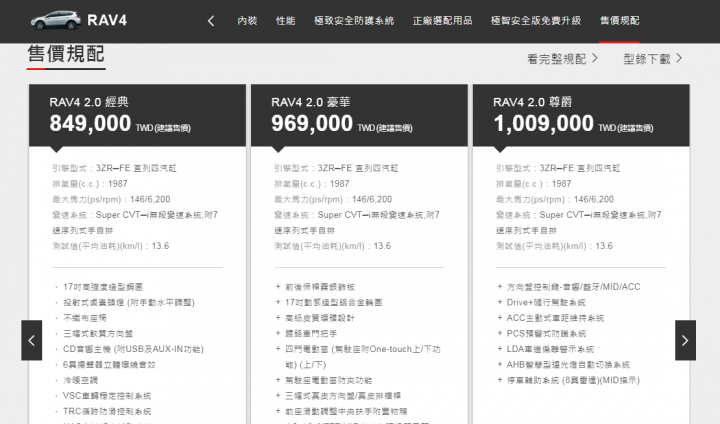
Task: Click 三幅式真皮方向盤/真皮排檔桿 item
Action: tap(343, 396)
